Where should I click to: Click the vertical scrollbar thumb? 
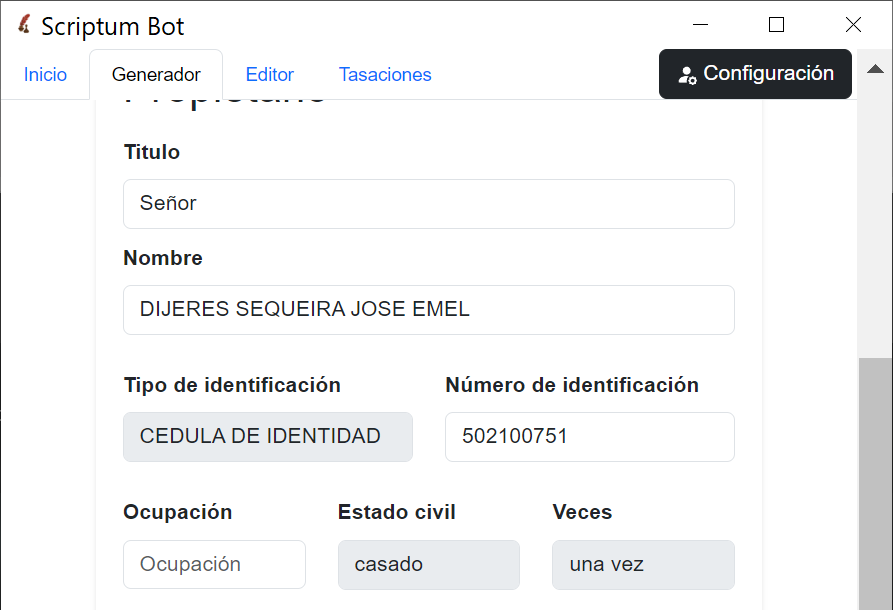pyautogui.click(x=875, y=484)
